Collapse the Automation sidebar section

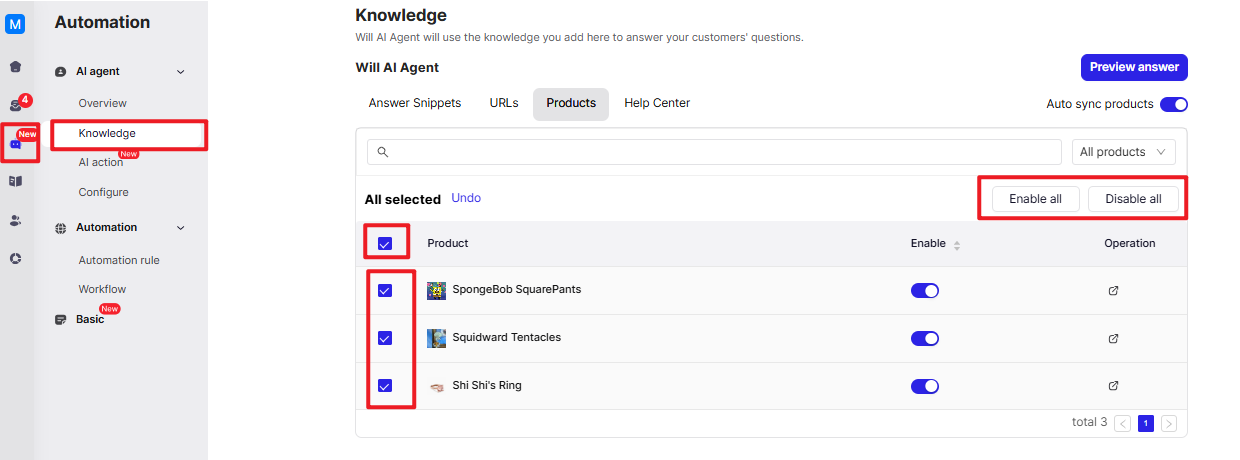[181, 228]
